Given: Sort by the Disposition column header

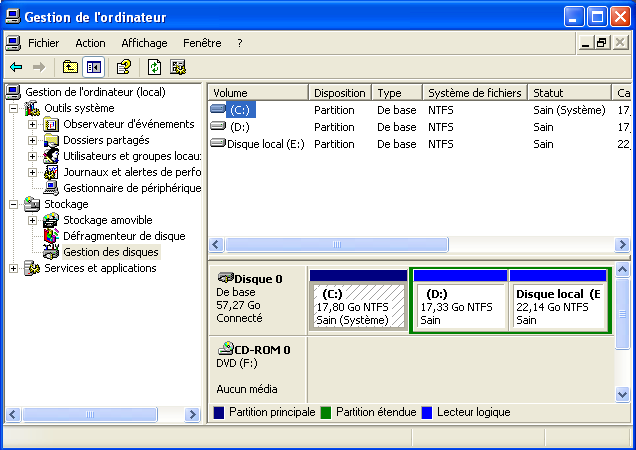Looking at the screenshot, I should coord(340,93).
